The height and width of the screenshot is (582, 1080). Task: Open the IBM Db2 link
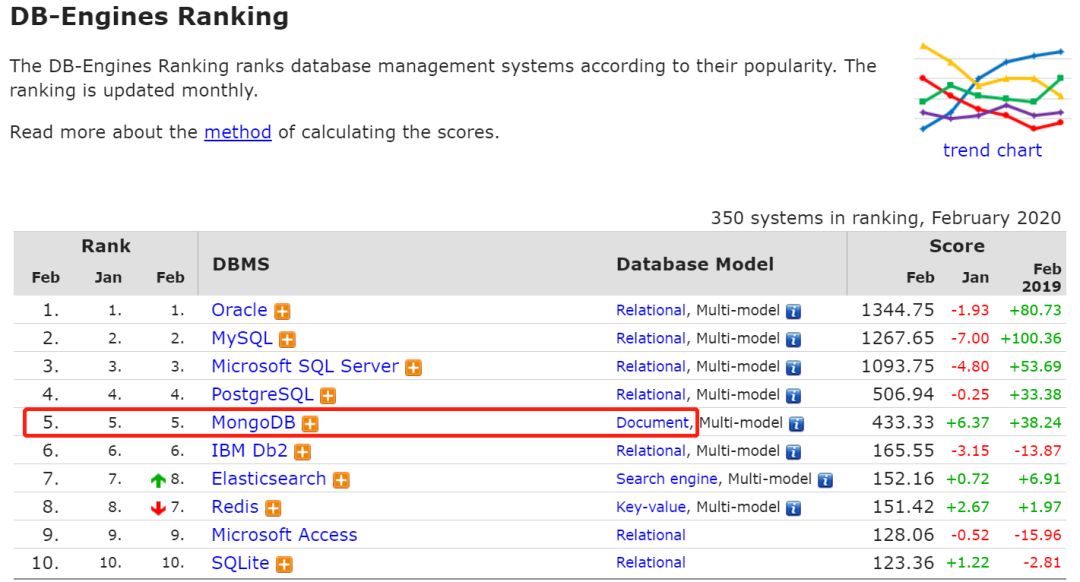click(250, 451)
